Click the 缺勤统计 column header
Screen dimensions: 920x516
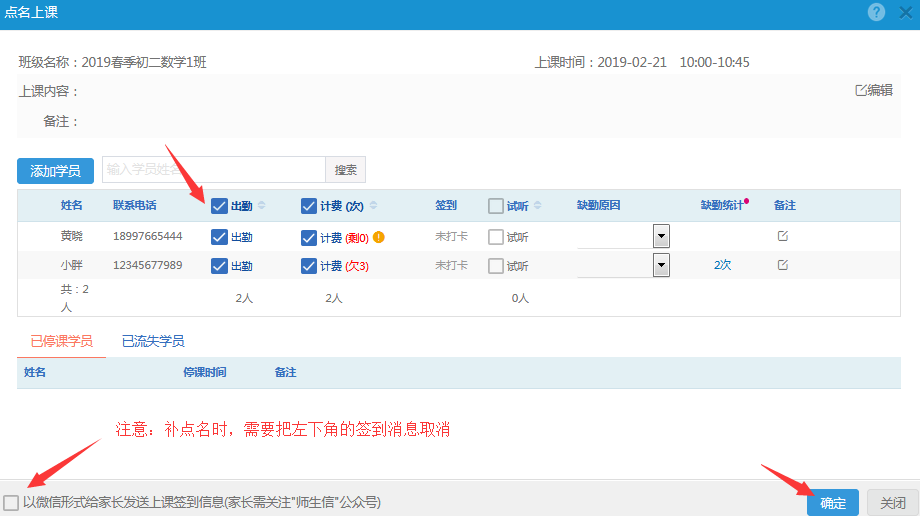coord(722,205)
